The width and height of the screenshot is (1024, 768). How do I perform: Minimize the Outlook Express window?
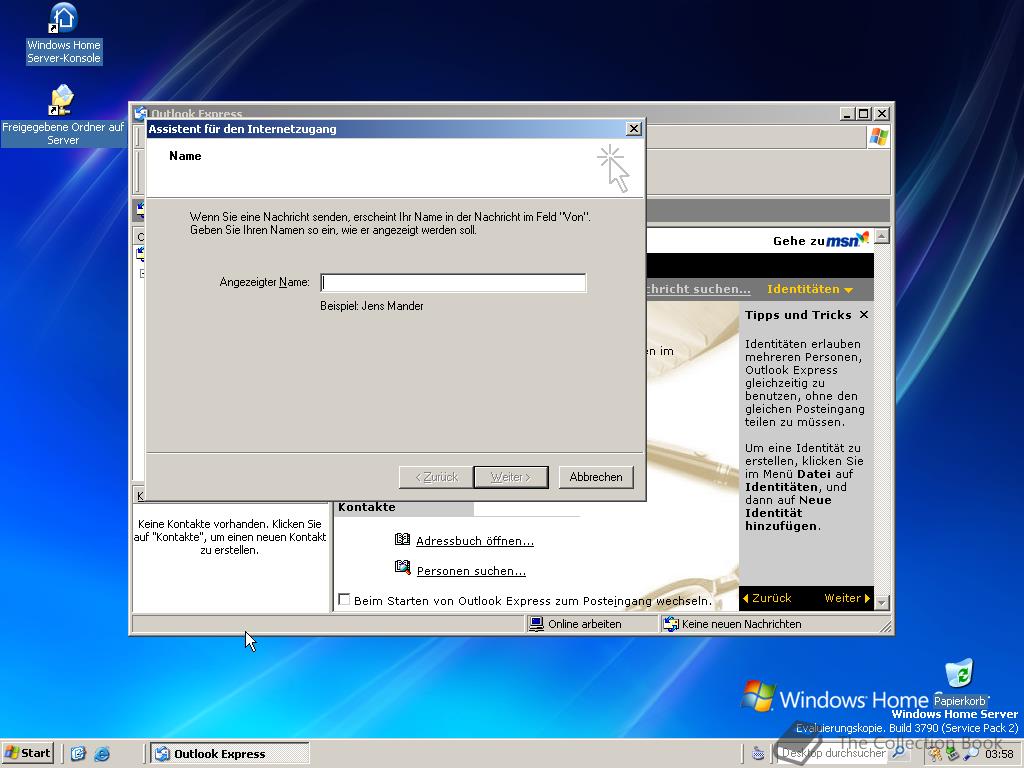pos(847,114)
